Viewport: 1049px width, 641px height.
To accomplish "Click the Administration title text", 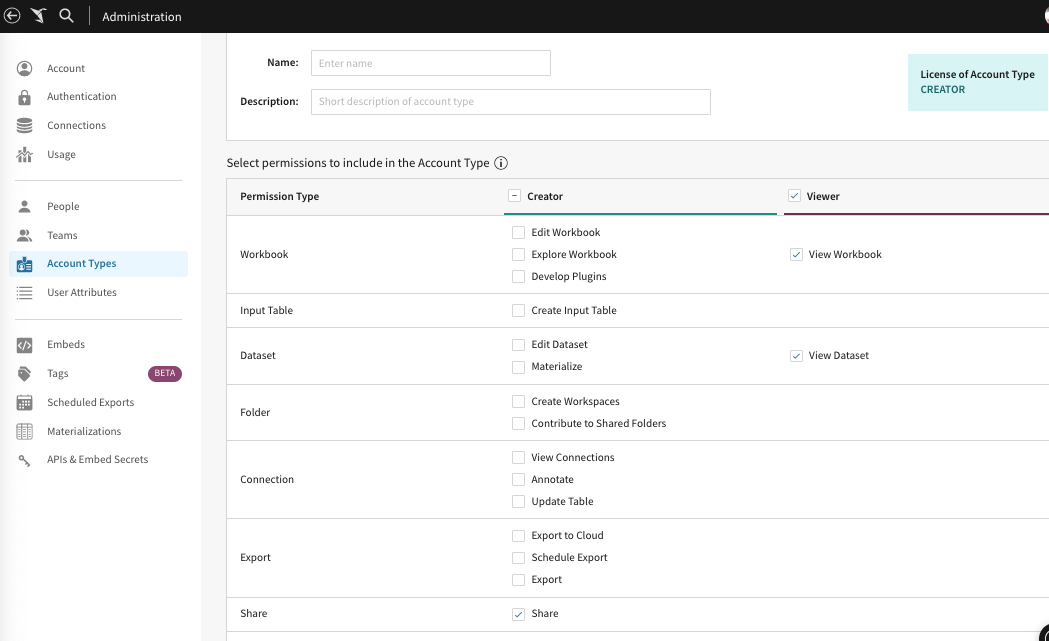I will [x=142, y=17].
